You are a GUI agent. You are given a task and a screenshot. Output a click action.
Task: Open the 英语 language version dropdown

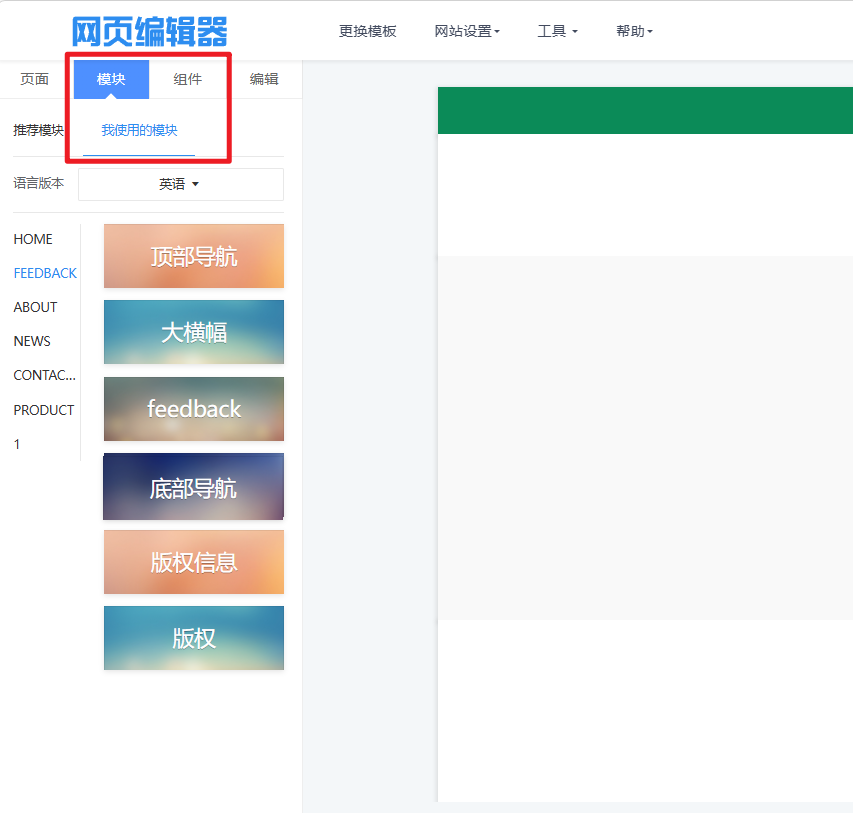pos(180,184)
